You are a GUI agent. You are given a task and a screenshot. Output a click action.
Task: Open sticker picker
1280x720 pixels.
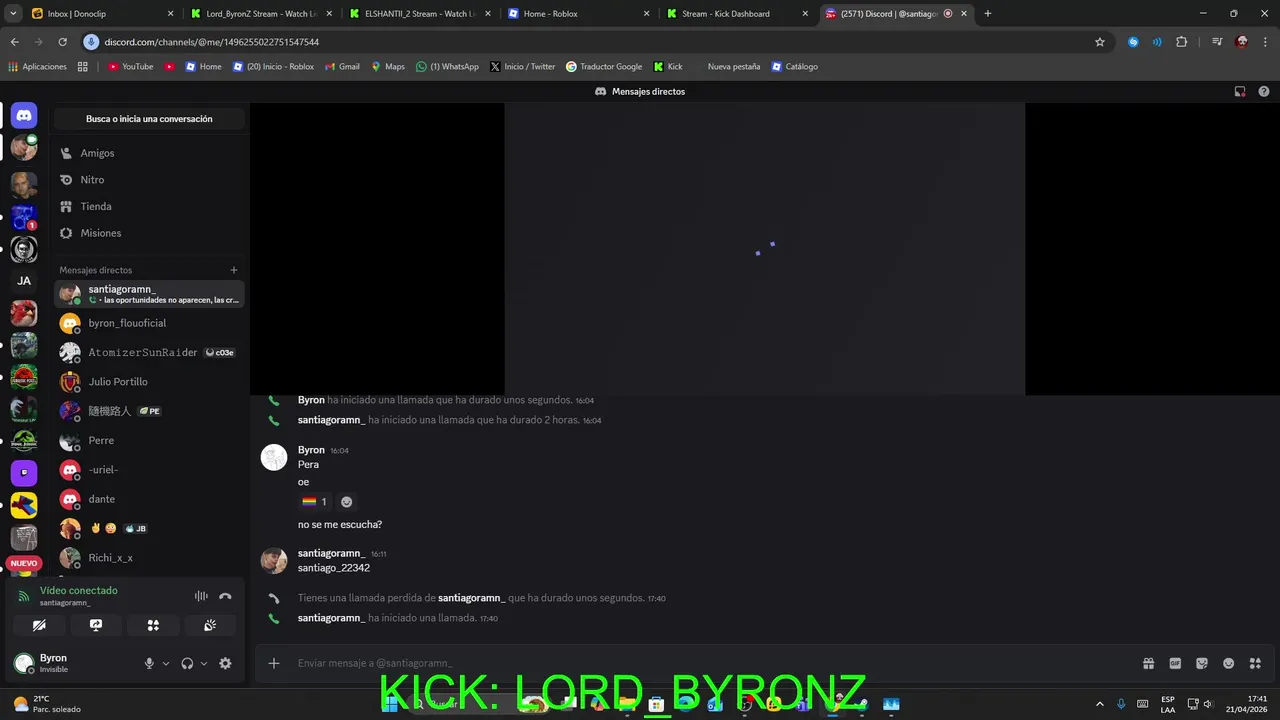(x=1202, y=663)
